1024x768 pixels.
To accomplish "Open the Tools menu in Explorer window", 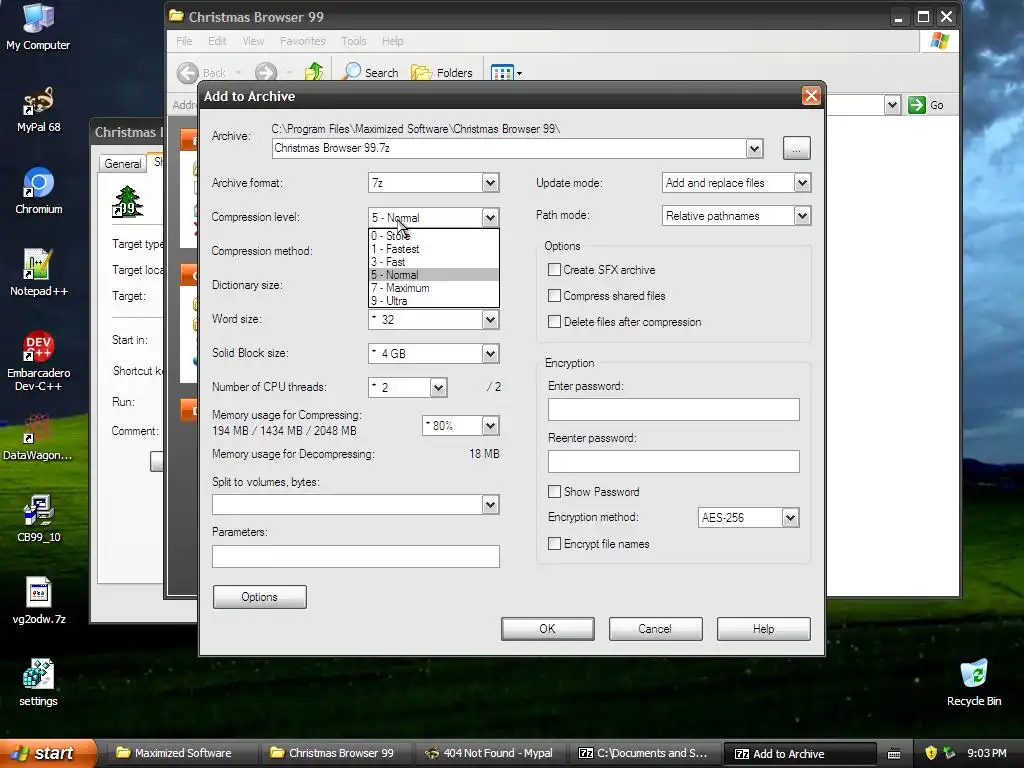I will (353, 41).
